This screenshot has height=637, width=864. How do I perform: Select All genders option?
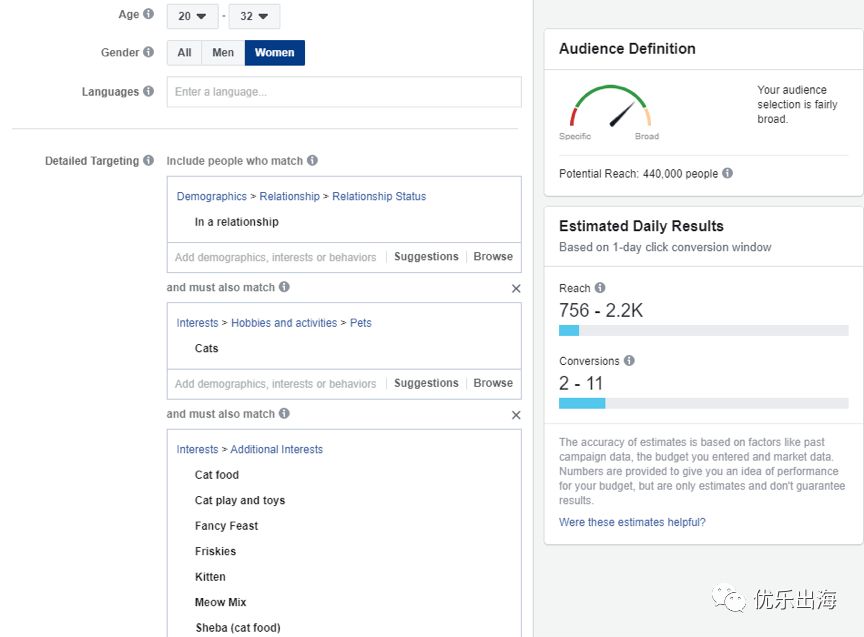(x=184, y=53)
